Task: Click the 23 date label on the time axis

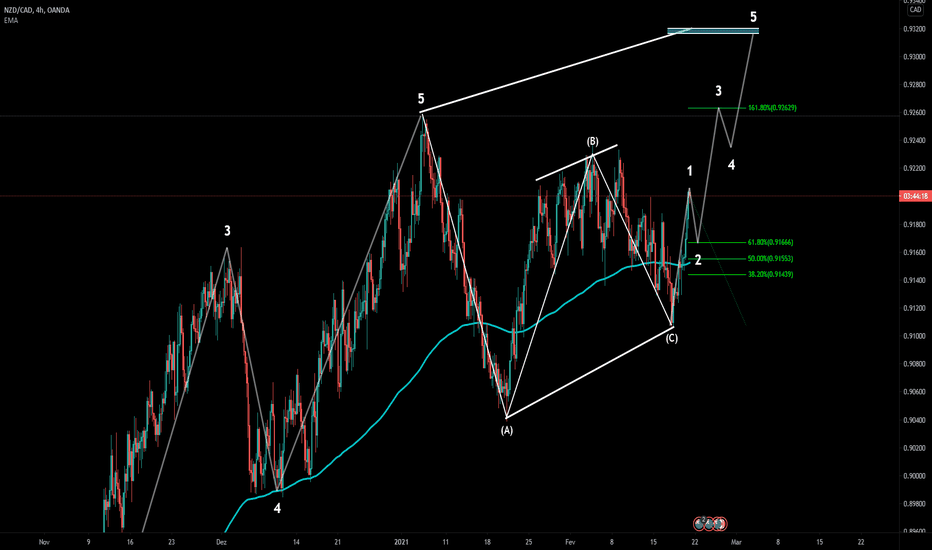Action: (171, 542)
